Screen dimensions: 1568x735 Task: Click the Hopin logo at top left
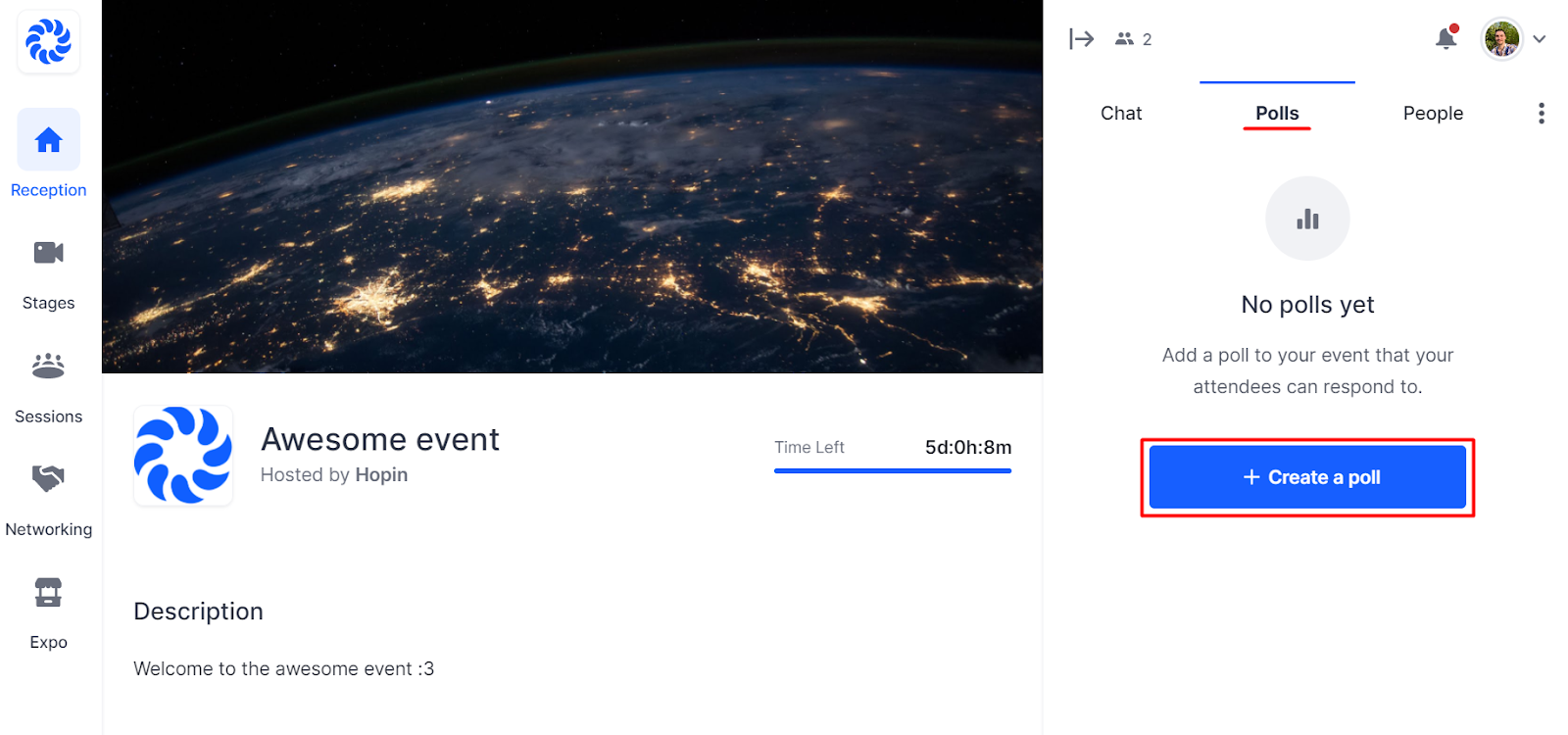point(48,41)
